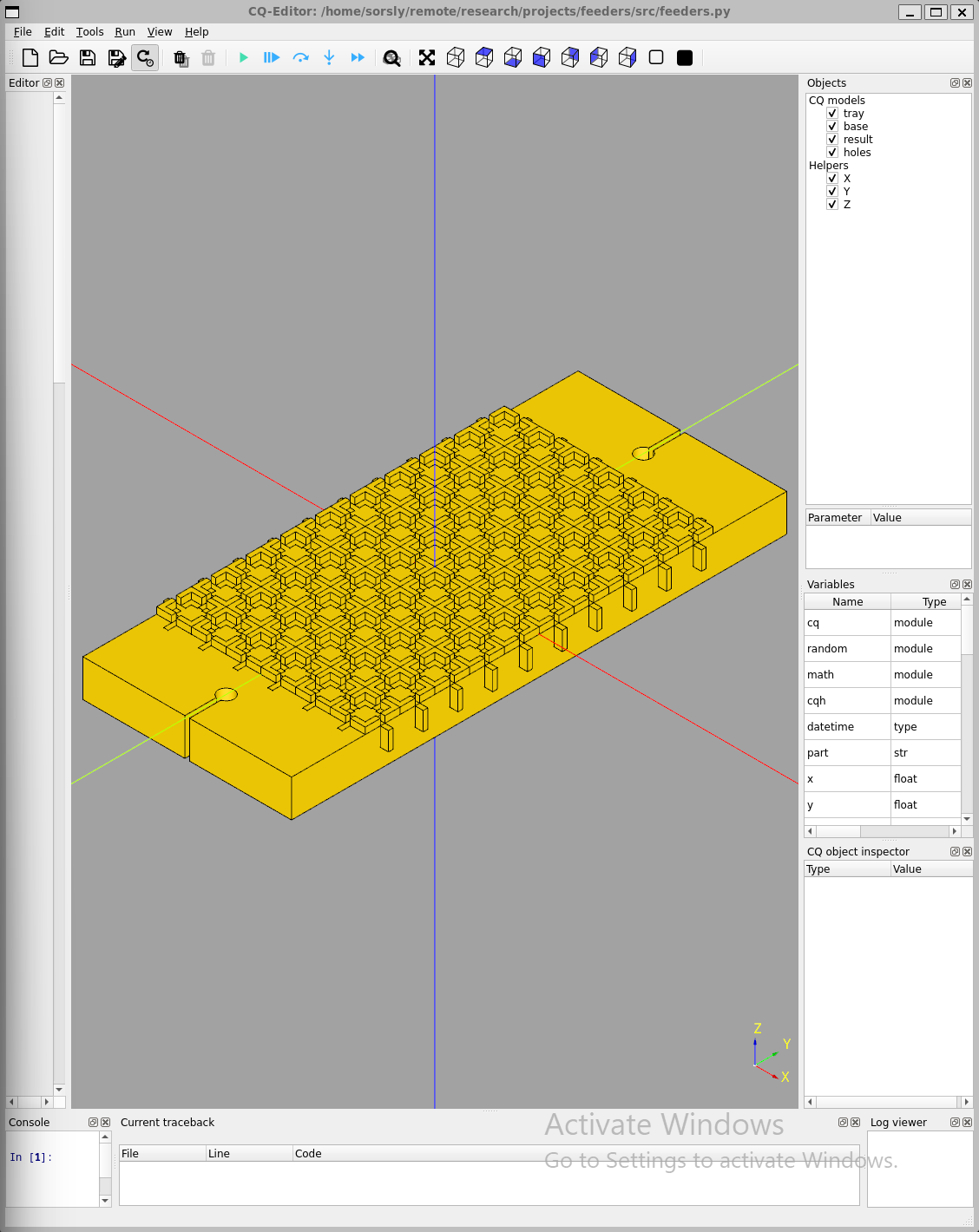Viewport: 979px width, 1232px height.
Task: Collapse the CQ models tree group
Action: [837, 101]
